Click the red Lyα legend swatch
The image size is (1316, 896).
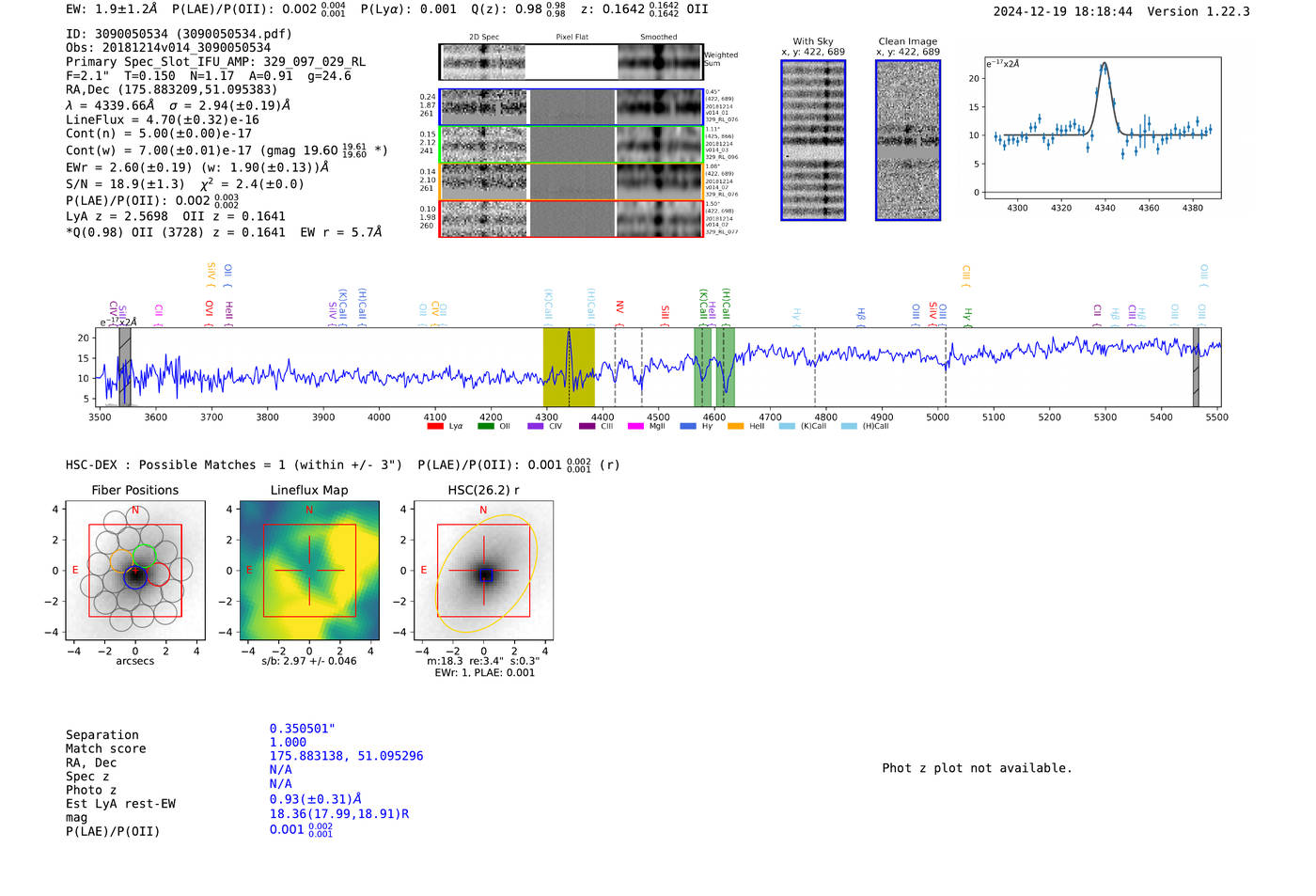[434, 426]
